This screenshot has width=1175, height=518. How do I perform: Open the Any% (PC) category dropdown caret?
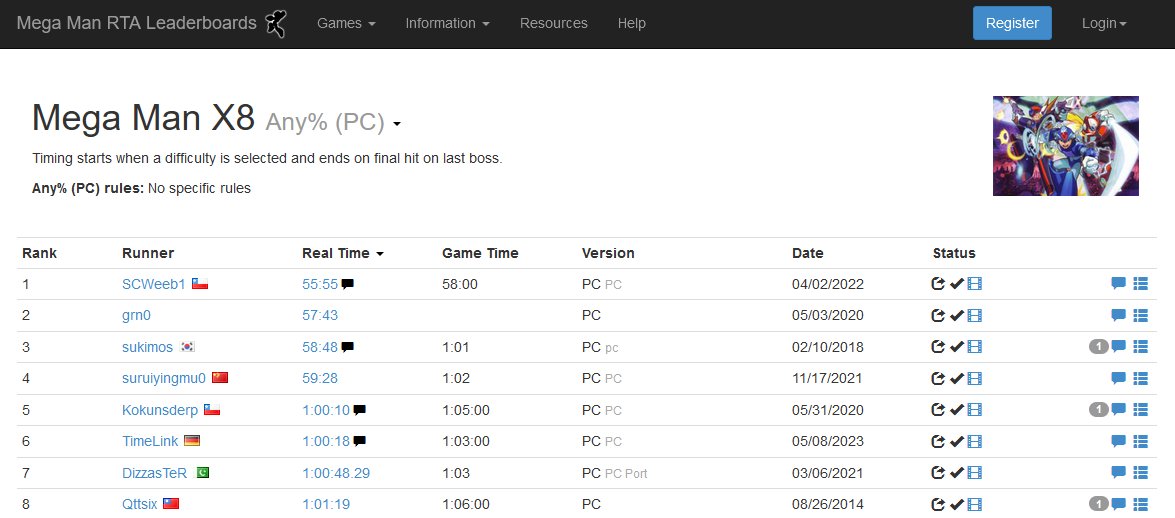tap(396, 124)
